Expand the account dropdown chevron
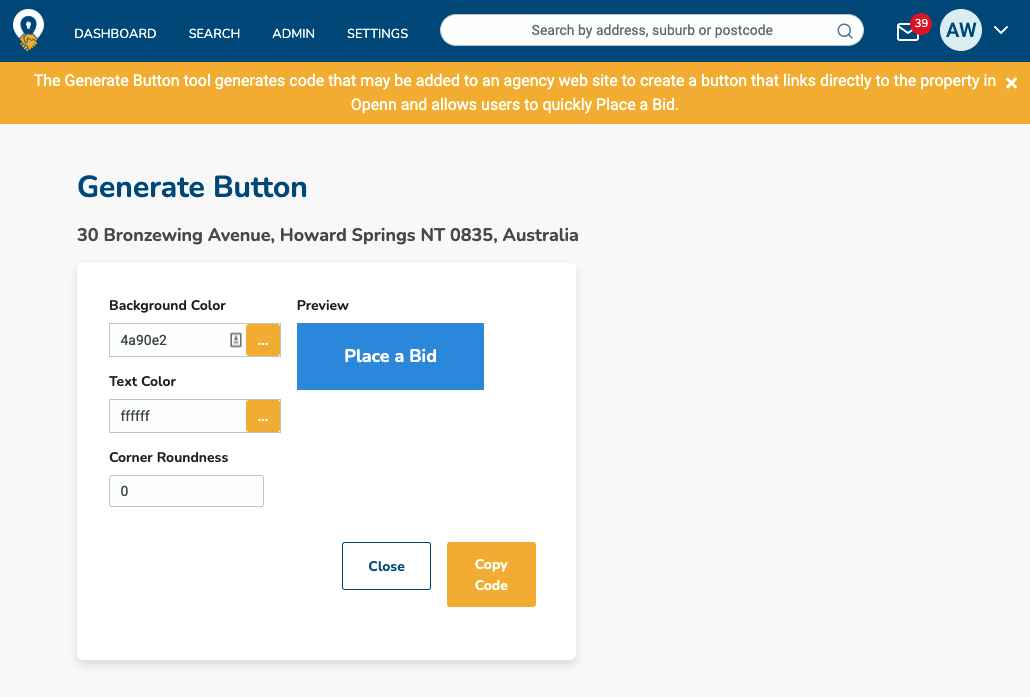Viewport: 1030px width, 697px height. click(1000, 30)
